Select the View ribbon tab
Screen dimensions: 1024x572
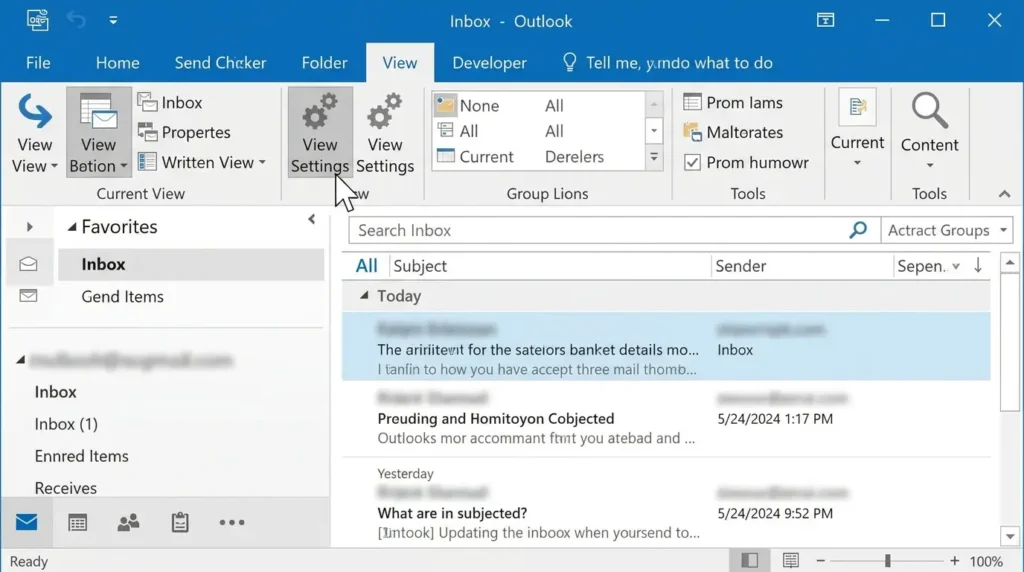click(400, 63)
